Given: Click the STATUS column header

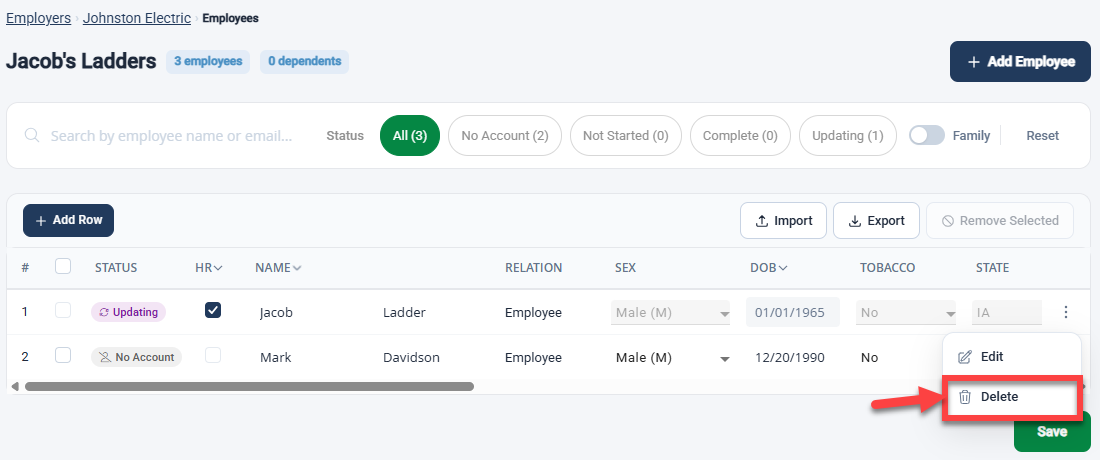Looking at the screenshot, I should pos(116,268).
